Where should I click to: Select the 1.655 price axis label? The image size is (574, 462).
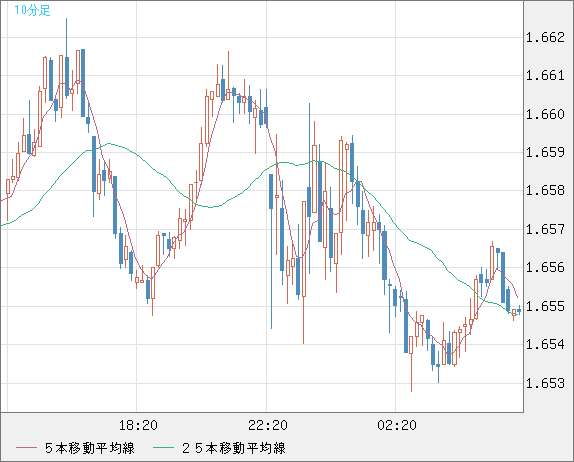[x=545, y=306]
